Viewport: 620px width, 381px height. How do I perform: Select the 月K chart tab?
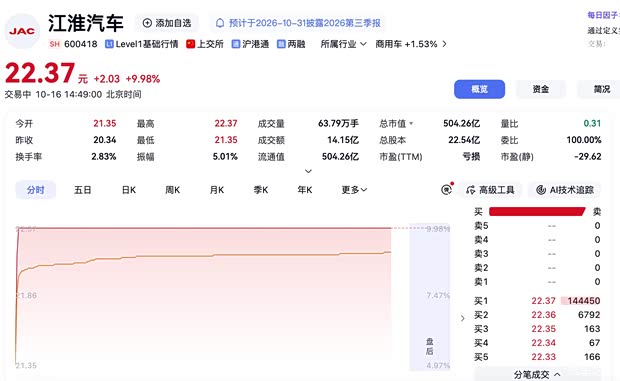coord(217,190)
